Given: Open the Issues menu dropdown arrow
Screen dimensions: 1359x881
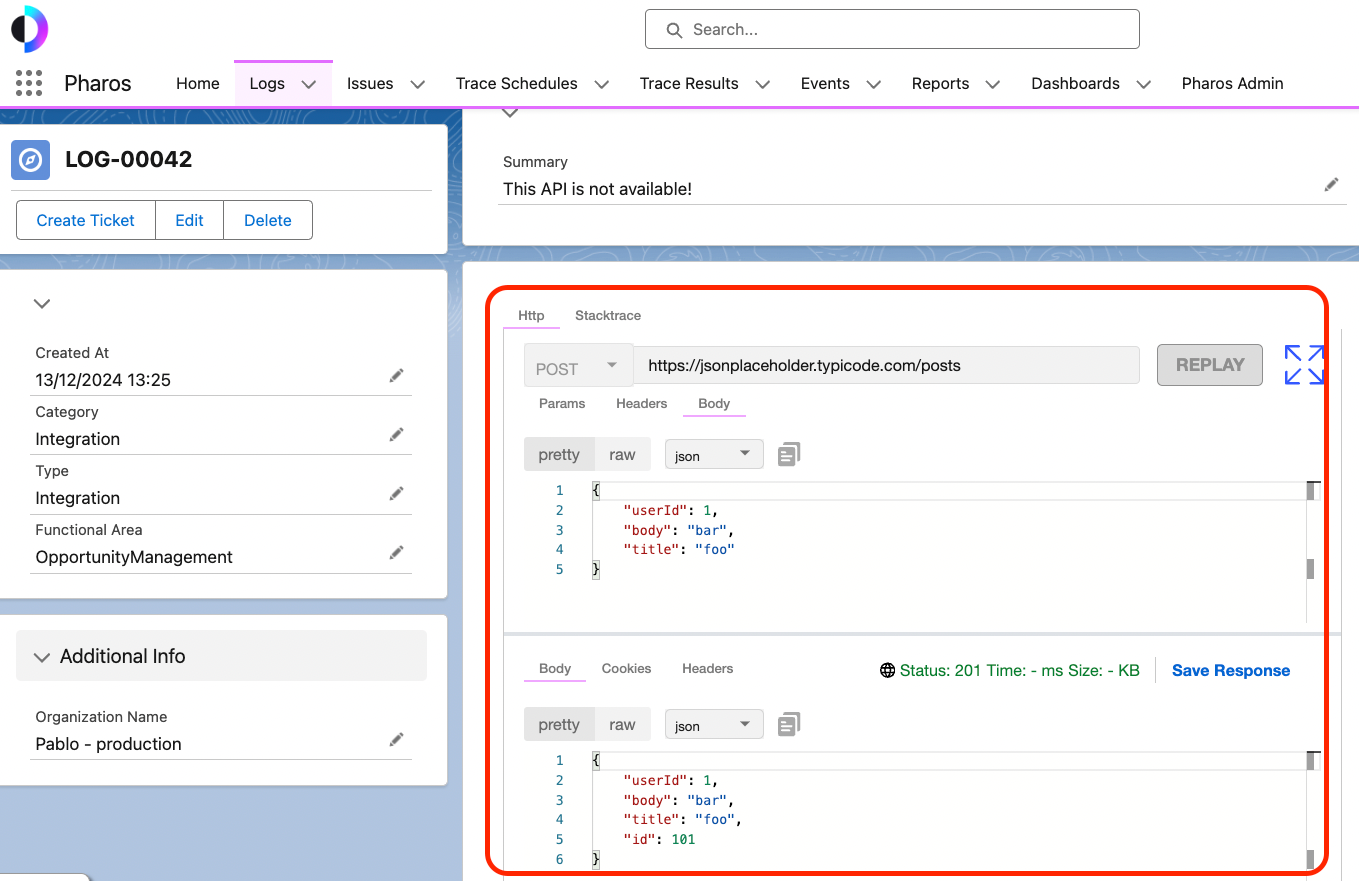Looking at the screenshot, I should [x=418, y=85].
